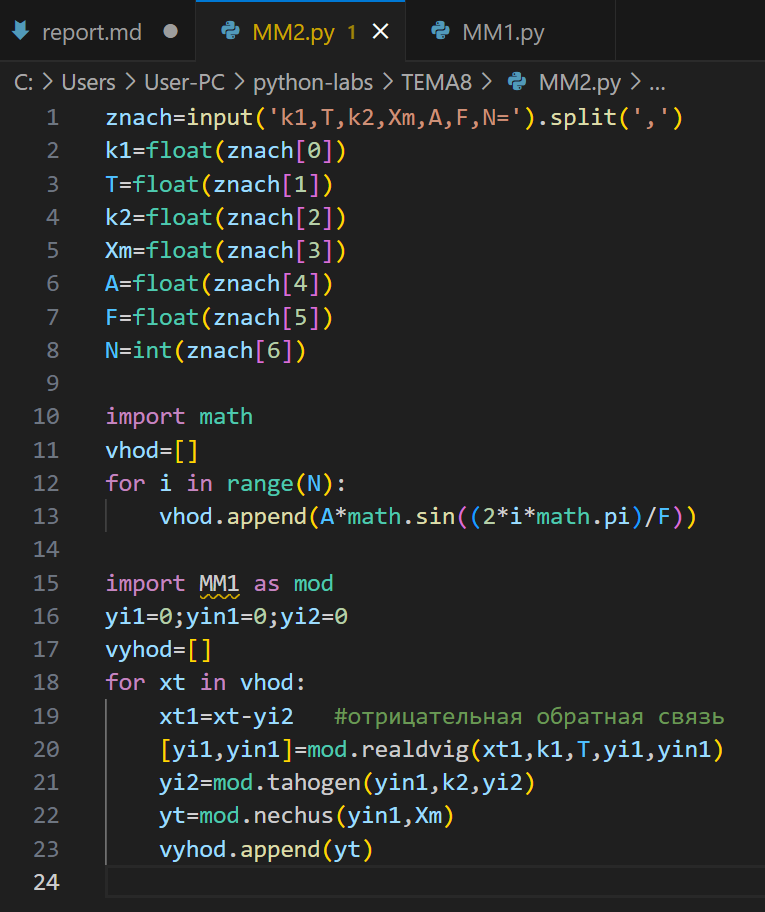Click the Python file icon in breadcrumb

coord(517,82)
